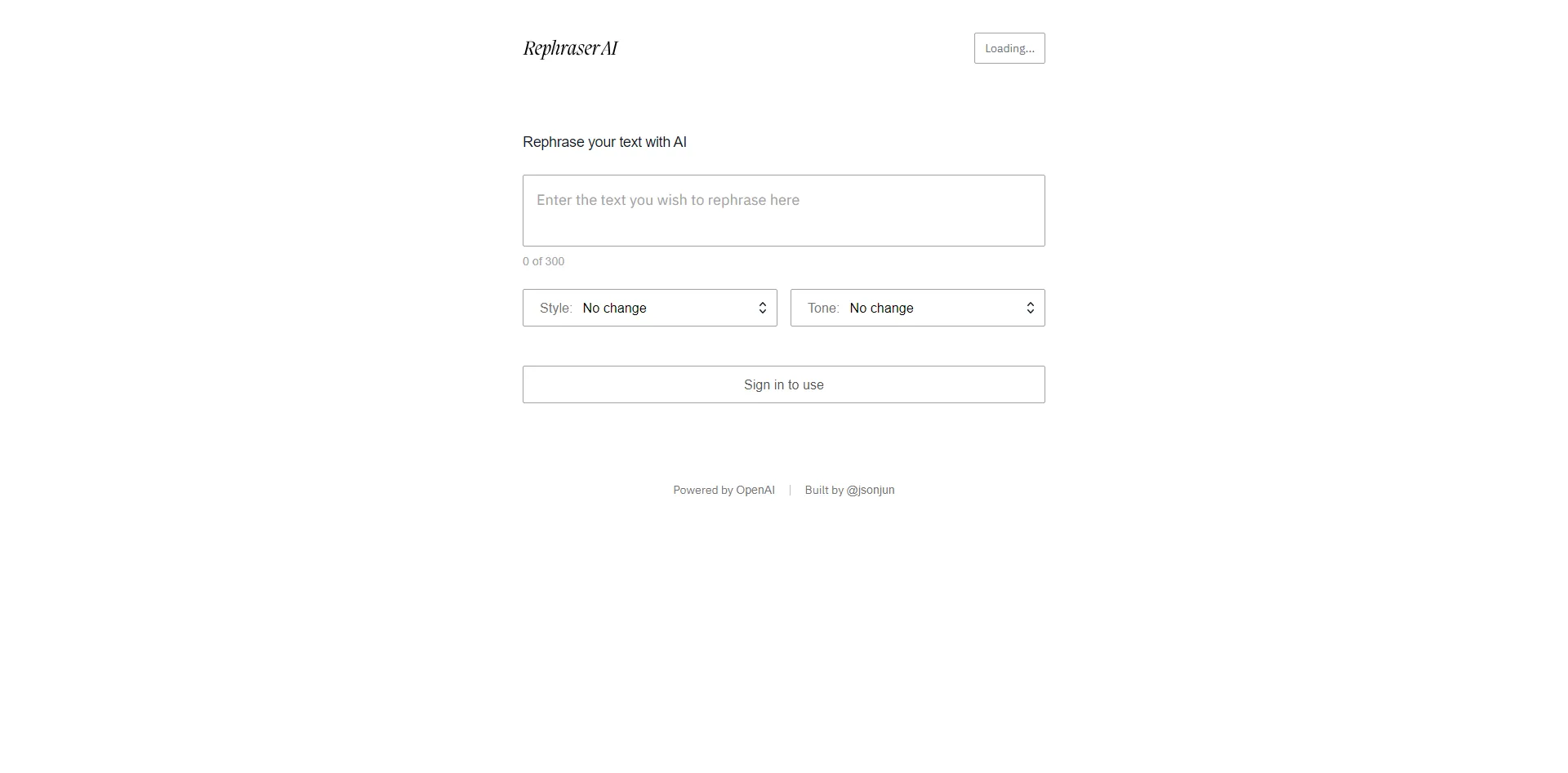Open the OpenAI footer link

[x=755, y=490]
